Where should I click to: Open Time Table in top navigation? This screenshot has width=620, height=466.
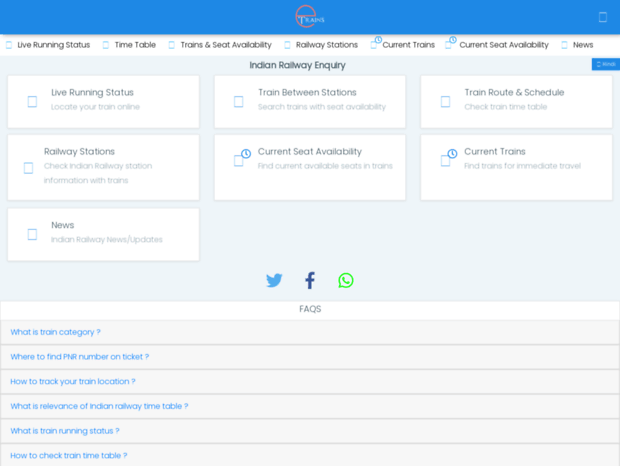[x=135, y=45]
